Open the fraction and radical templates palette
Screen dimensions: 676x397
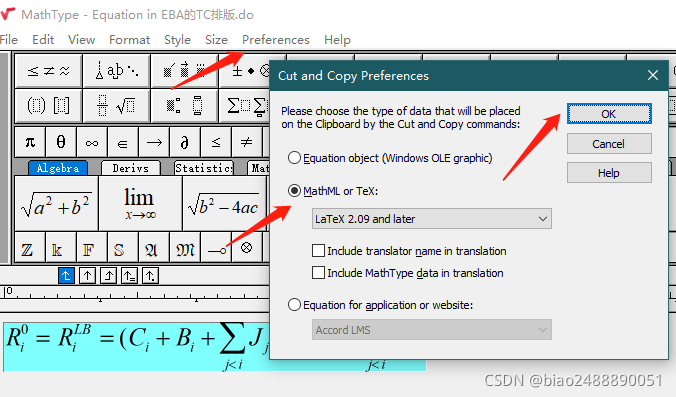tap(116, 105)
